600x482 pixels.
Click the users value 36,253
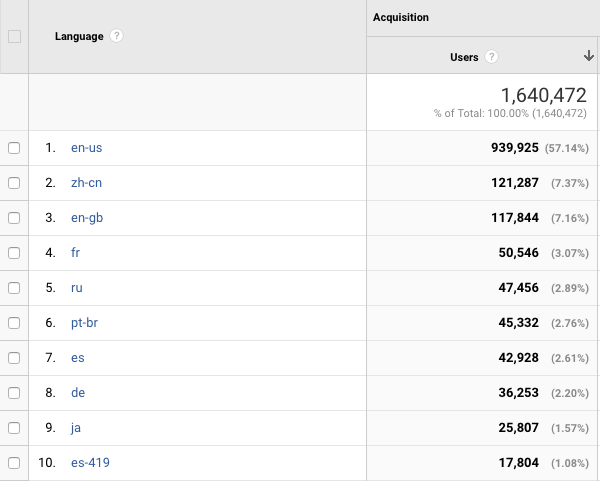point(518,392)
